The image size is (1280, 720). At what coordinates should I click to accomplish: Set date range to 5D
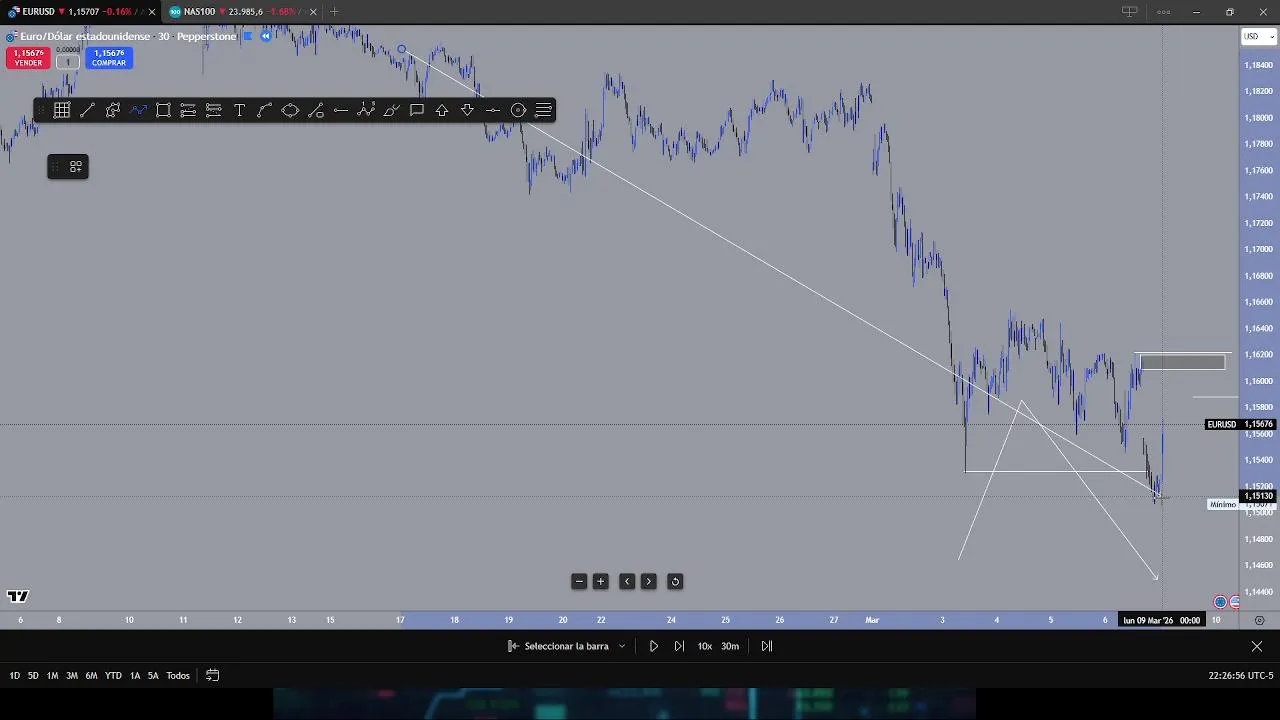[33, 676]
